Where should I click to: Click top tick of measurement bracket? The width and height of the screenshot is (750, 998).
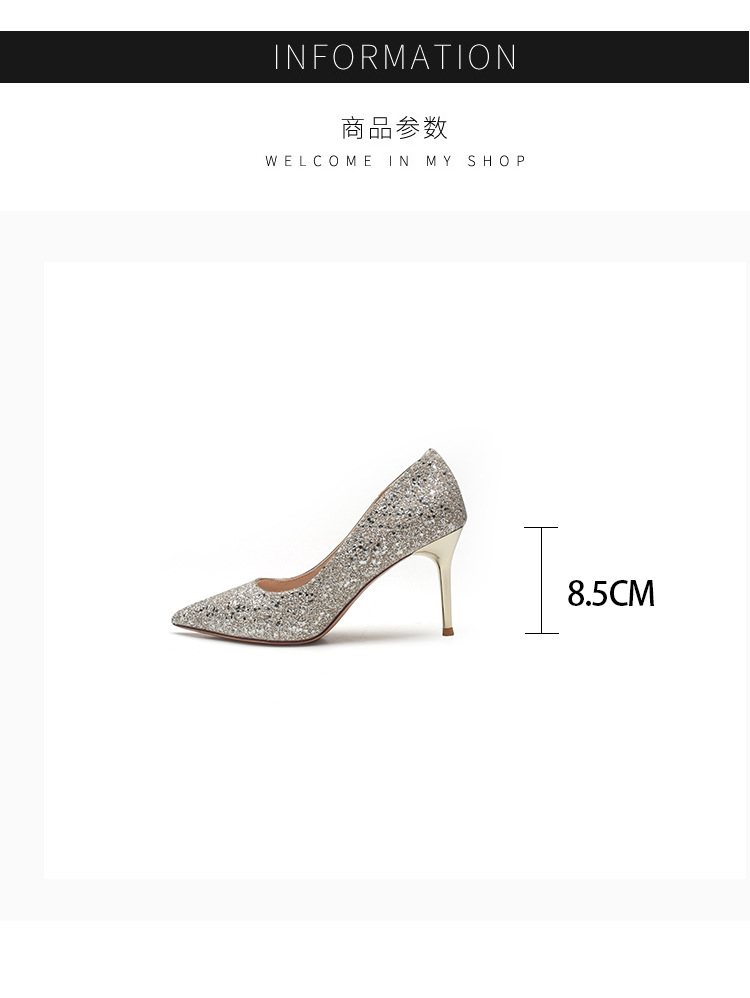pos(541,528)
